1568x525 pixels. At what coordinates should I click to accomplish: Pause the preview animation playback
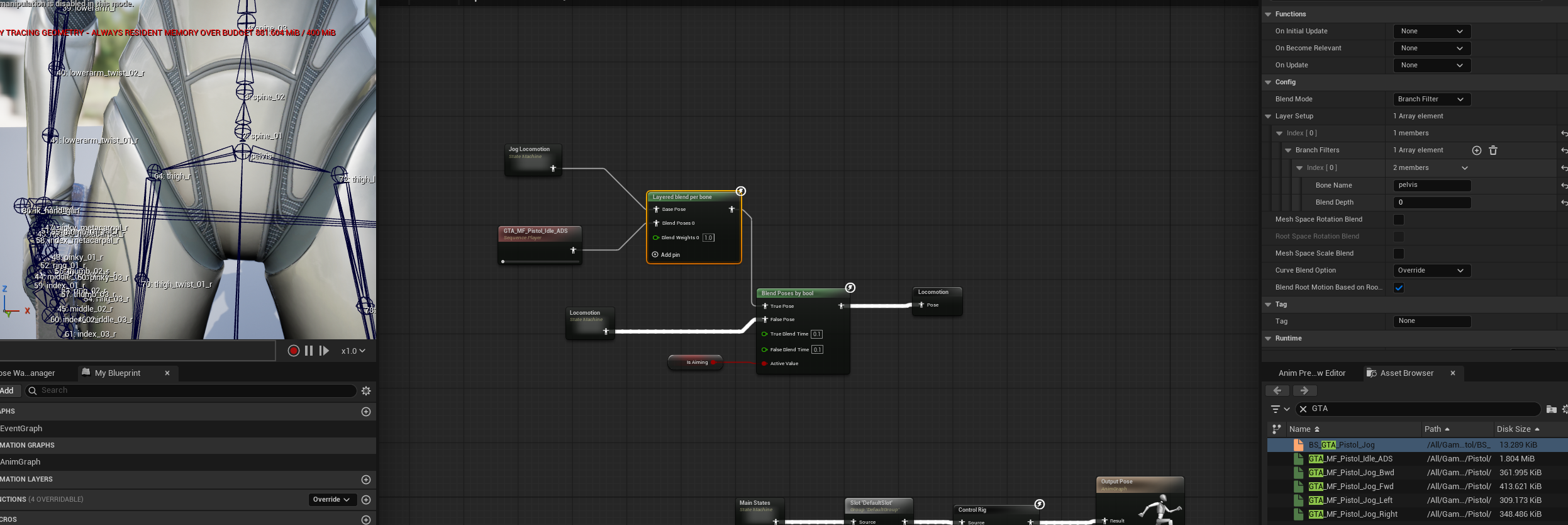[x=309, y=351]
